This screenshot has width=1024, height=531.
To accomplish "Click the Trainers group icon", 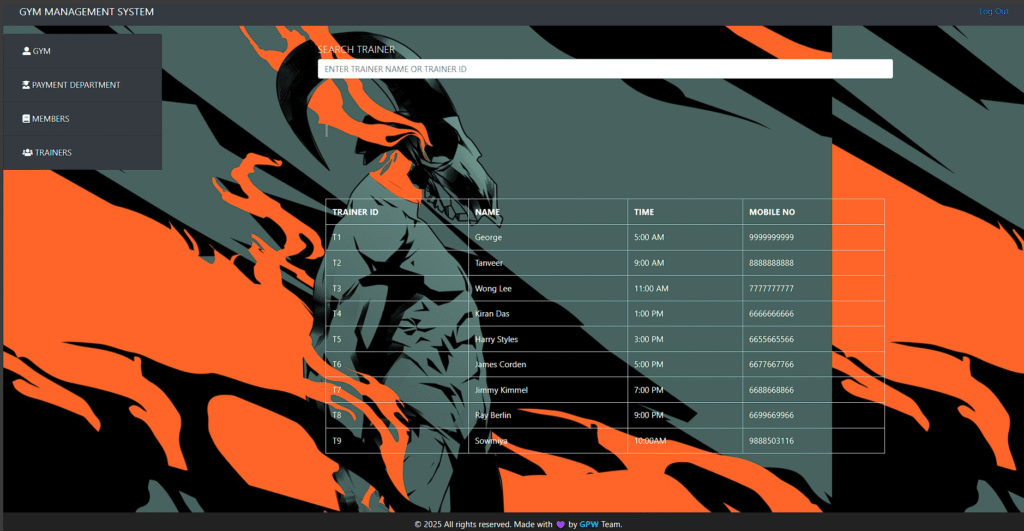I will pos(27,153).
